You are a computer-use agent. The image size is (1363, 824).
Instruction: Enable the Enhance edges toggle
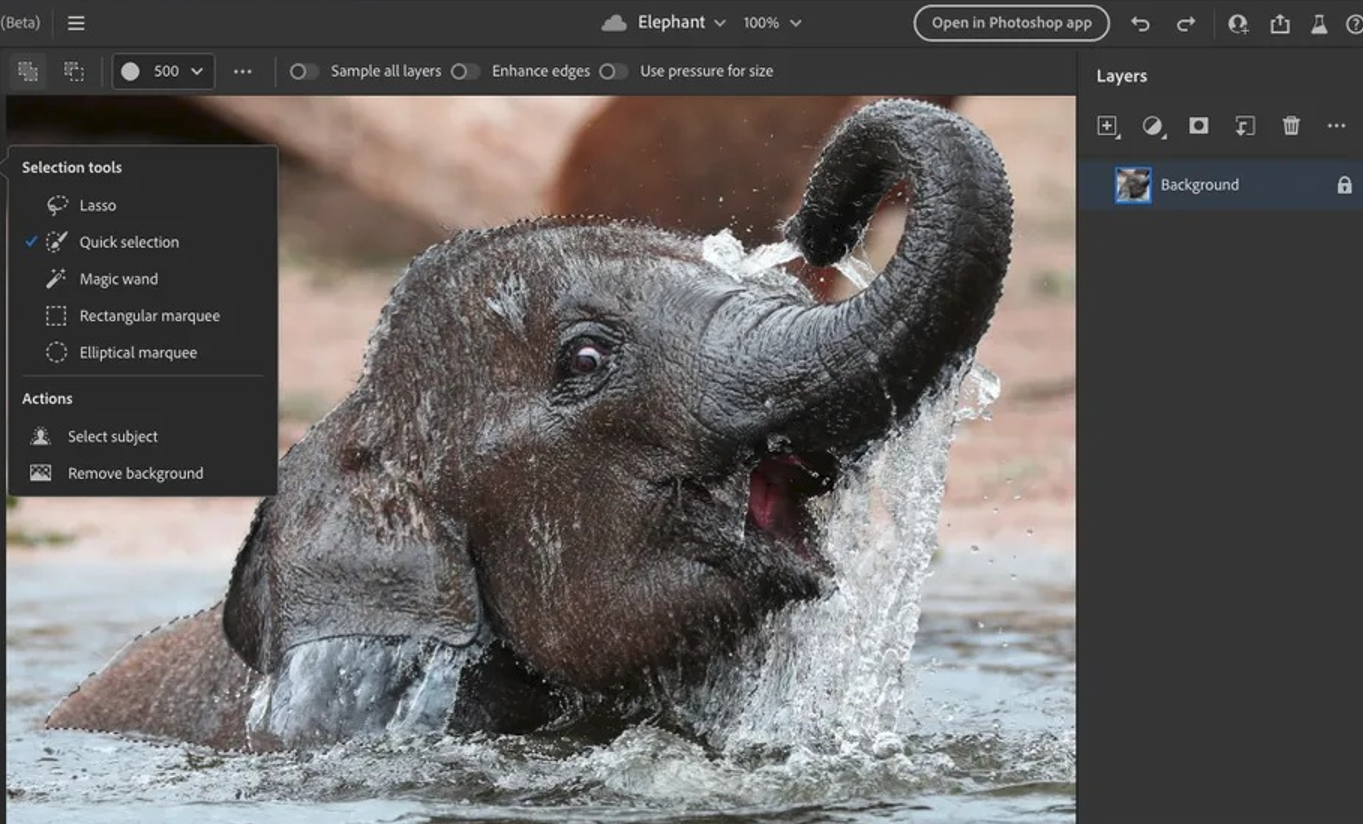[x=465, y=71]
